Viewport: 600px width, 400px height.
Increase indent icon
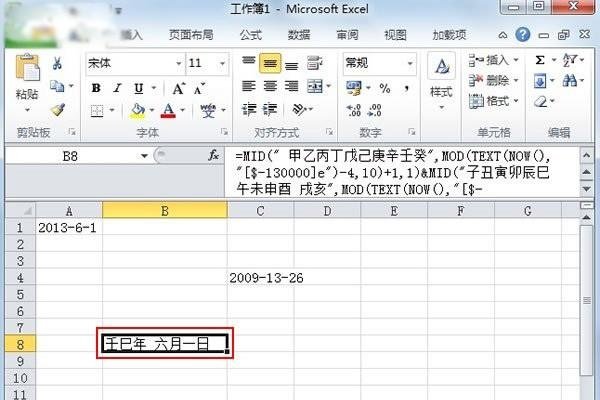(x=270, y=109)
